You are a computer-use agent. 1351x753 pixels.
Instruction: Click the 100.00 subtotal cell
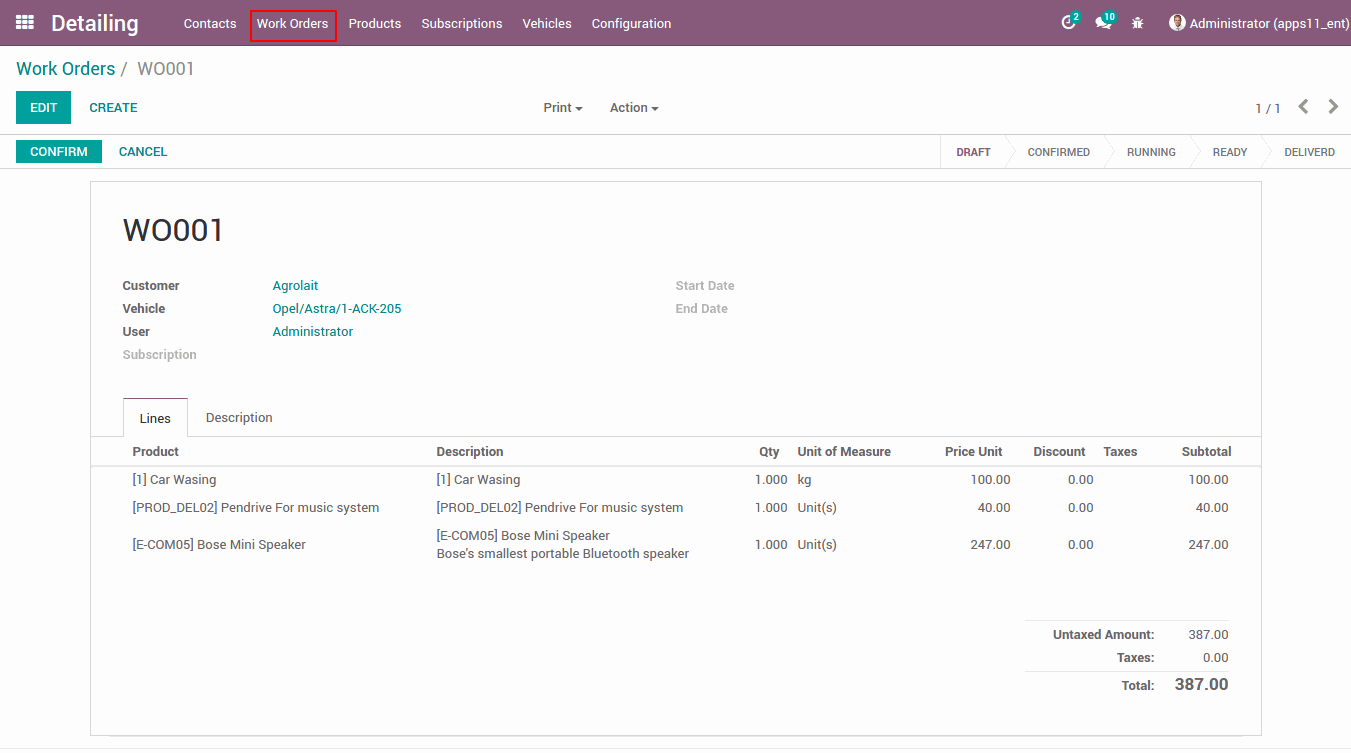1208,480
